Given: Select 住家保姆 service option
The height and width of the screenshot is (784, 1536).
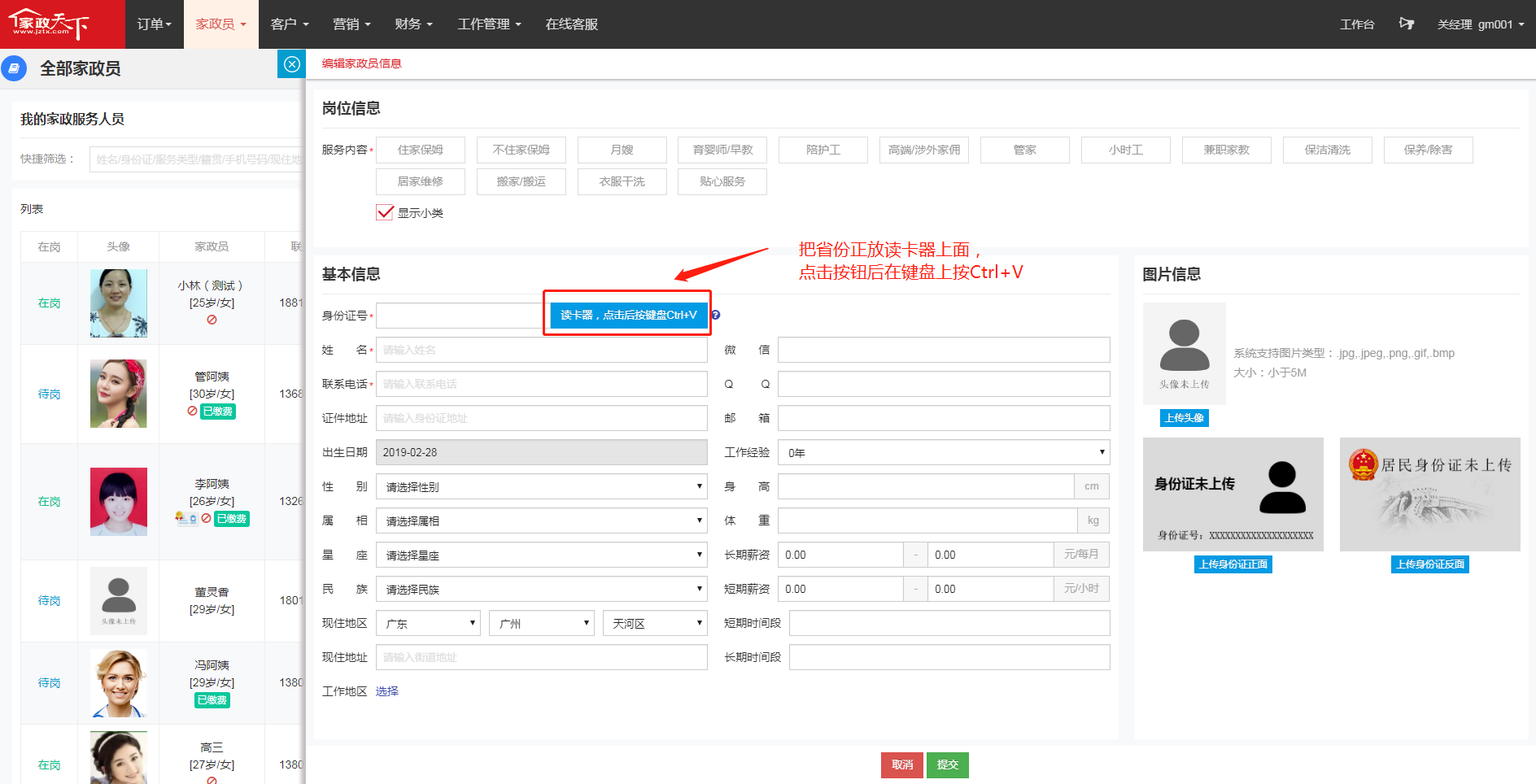Looking at the screenshot, I should pos(421,150).
